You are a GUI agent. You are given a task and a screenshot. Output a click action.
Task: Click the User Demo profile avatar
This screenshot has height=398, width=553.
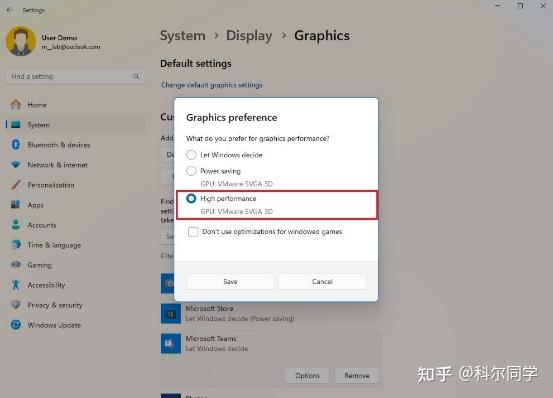coord(20,41)
